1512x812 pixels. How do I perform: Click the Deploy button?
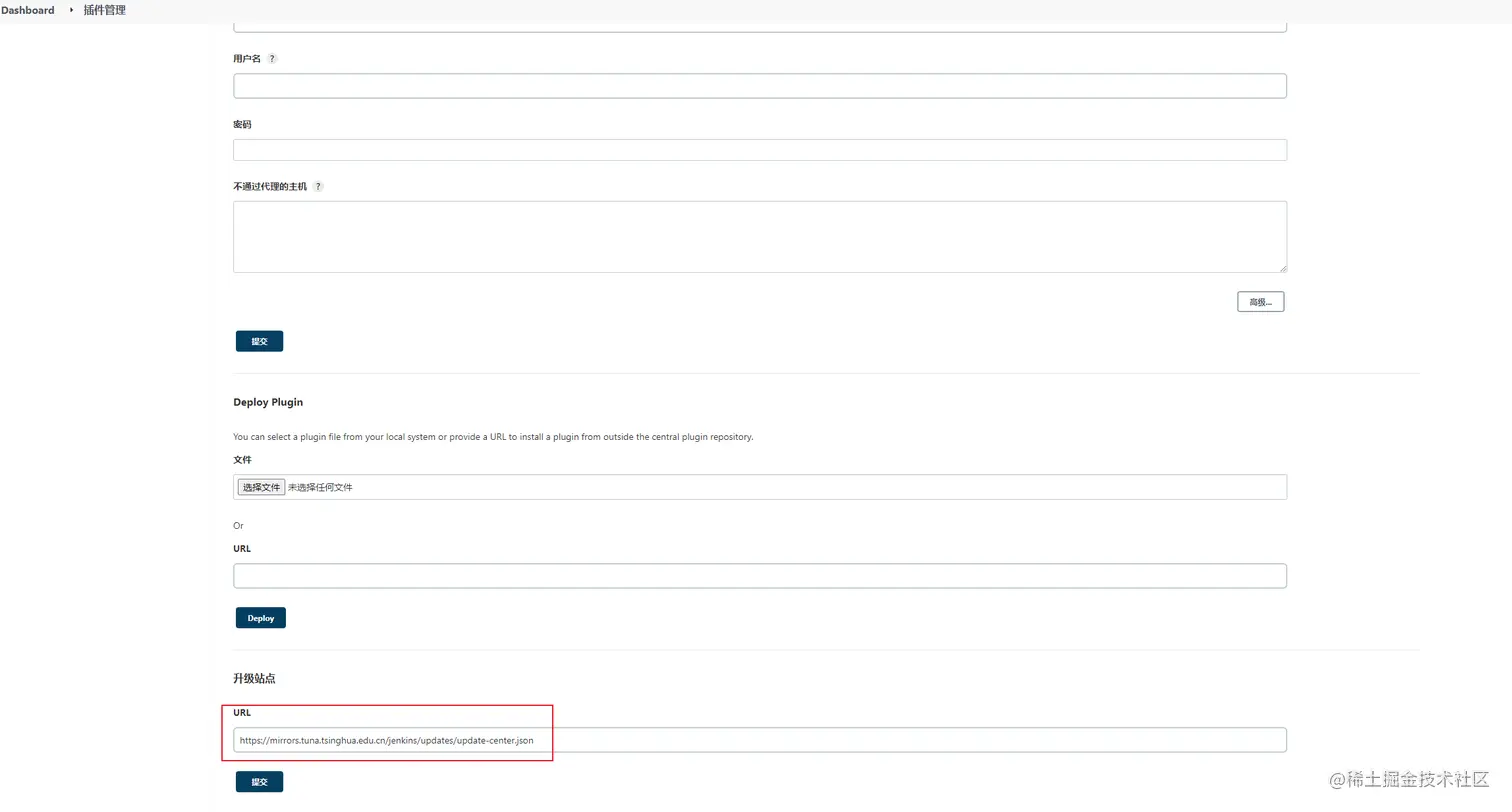[261, 618]
